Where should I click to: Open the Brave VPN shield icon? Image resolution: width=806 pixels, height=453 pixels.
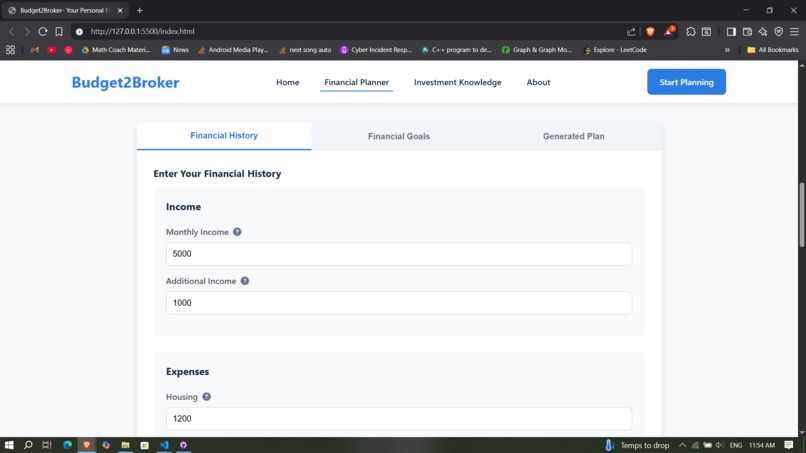coord(779,31)
